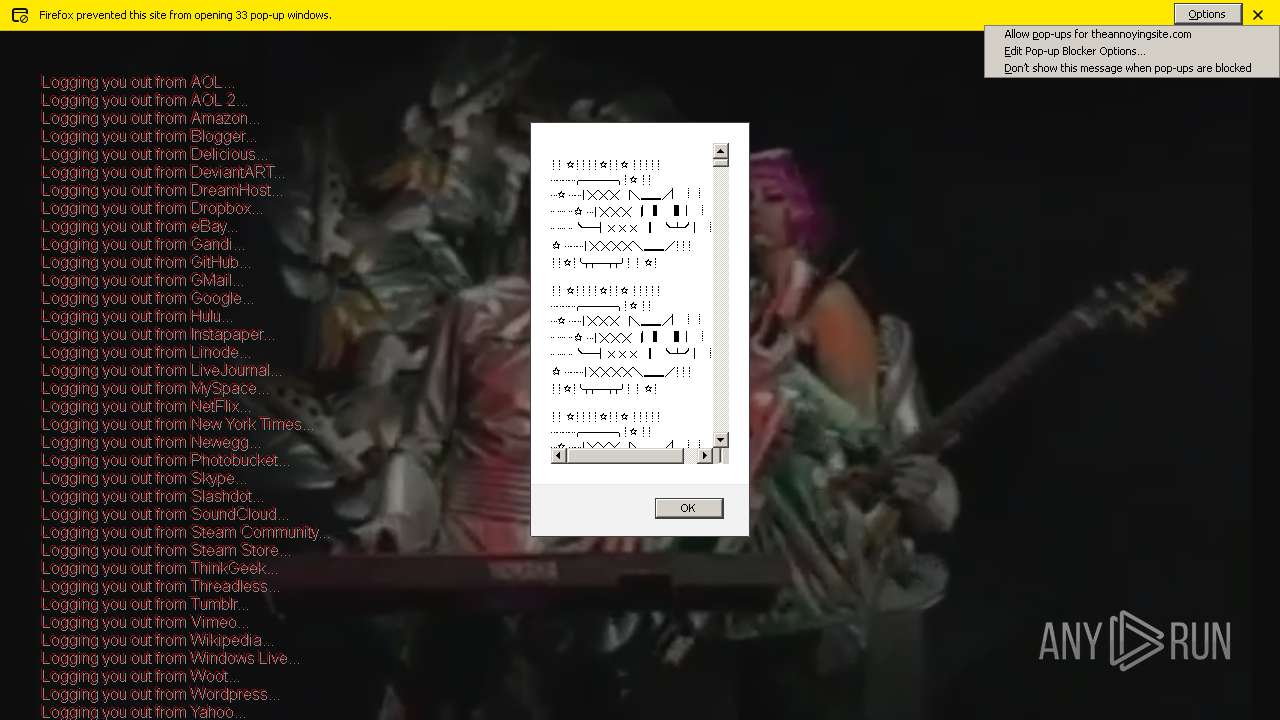Close the pop-up blocker notification bar
Image resolution: width=1280 pixels, height=720 pixels.
point(1258,15)
